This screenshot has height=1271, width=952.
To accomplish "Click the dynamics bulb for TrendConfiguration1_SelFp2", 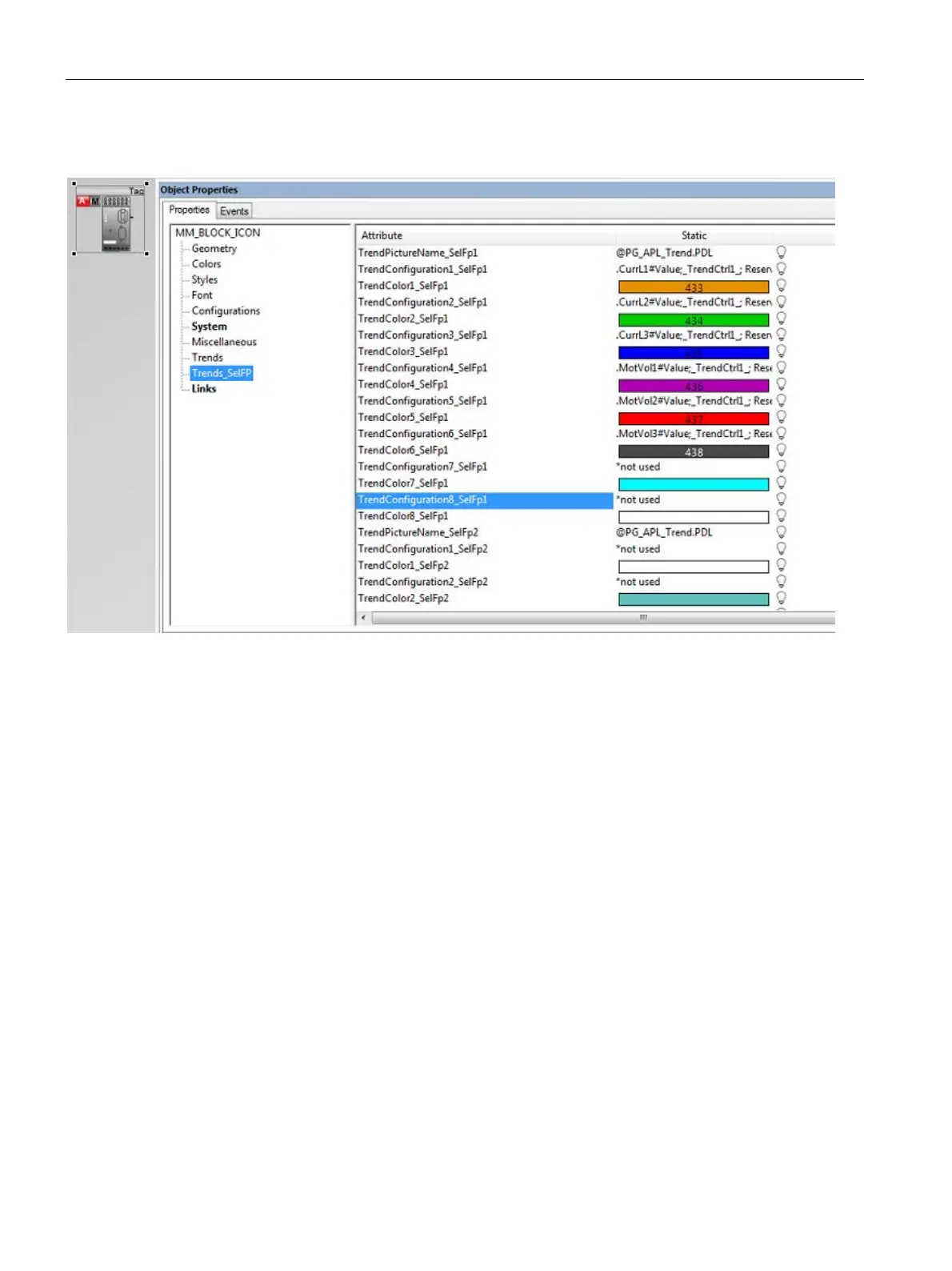I will [781, 548].
